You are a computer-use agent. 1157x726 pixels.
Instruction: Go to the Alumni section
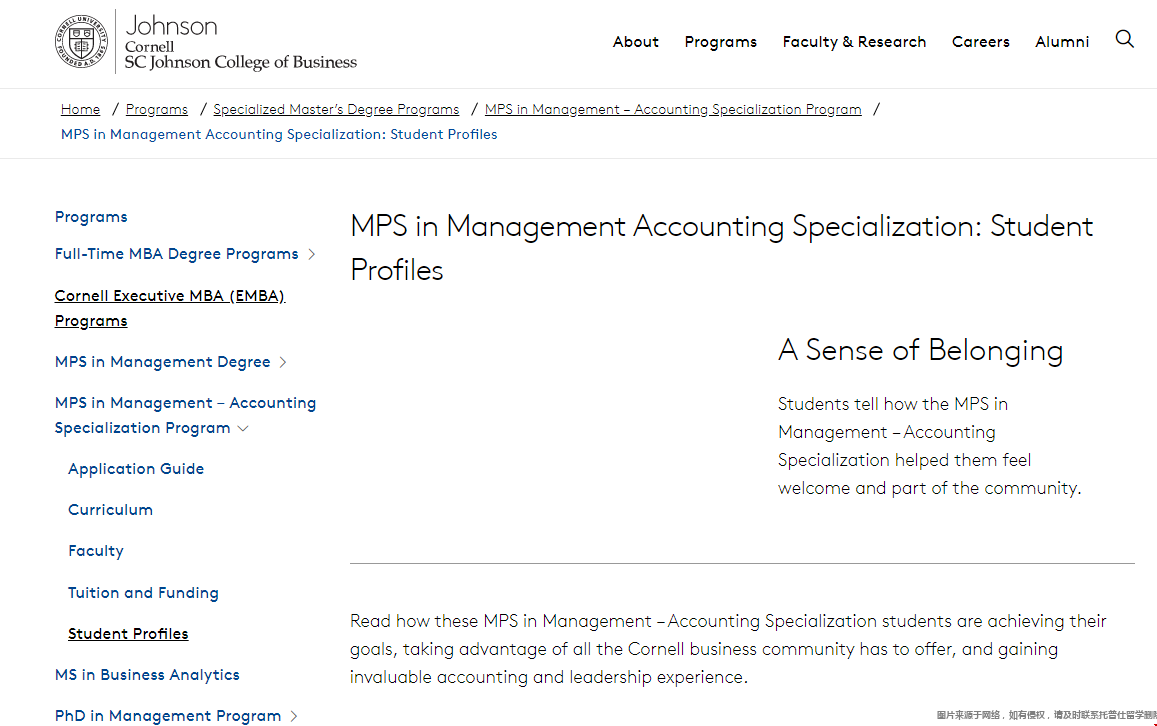coord(1061,42)
